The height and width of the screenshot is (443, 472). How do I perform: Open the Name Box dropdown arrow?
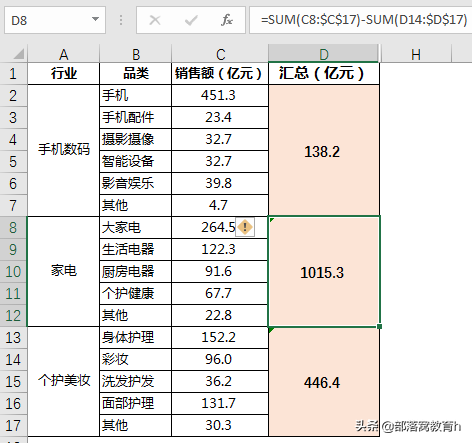coord(95,19)
